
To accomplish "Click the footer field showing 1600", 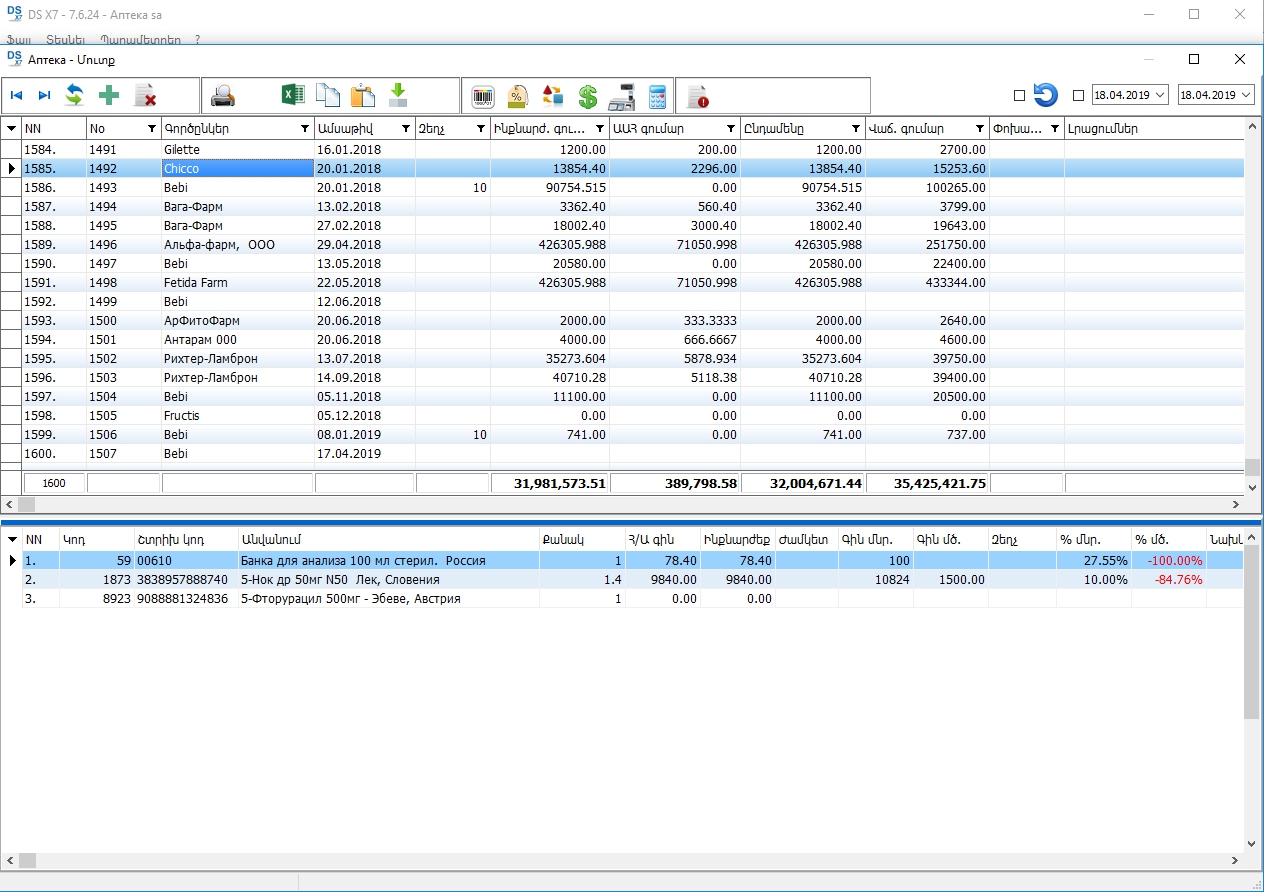I will coord(54,483).
